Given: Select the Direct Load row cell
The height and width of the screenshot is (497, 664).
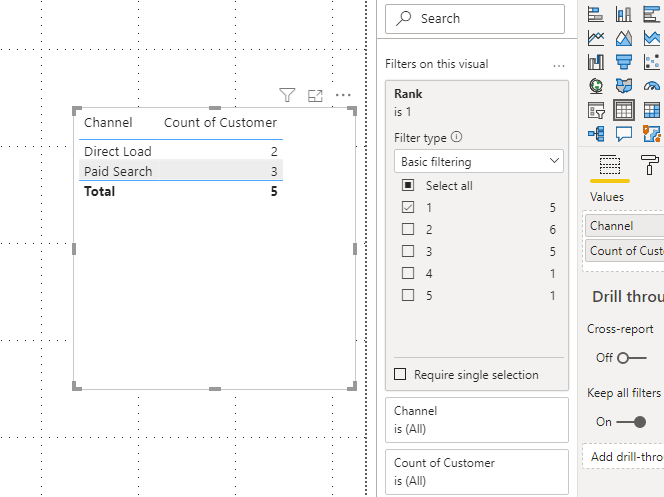Looking at the screenshot, I should (118, 151).
